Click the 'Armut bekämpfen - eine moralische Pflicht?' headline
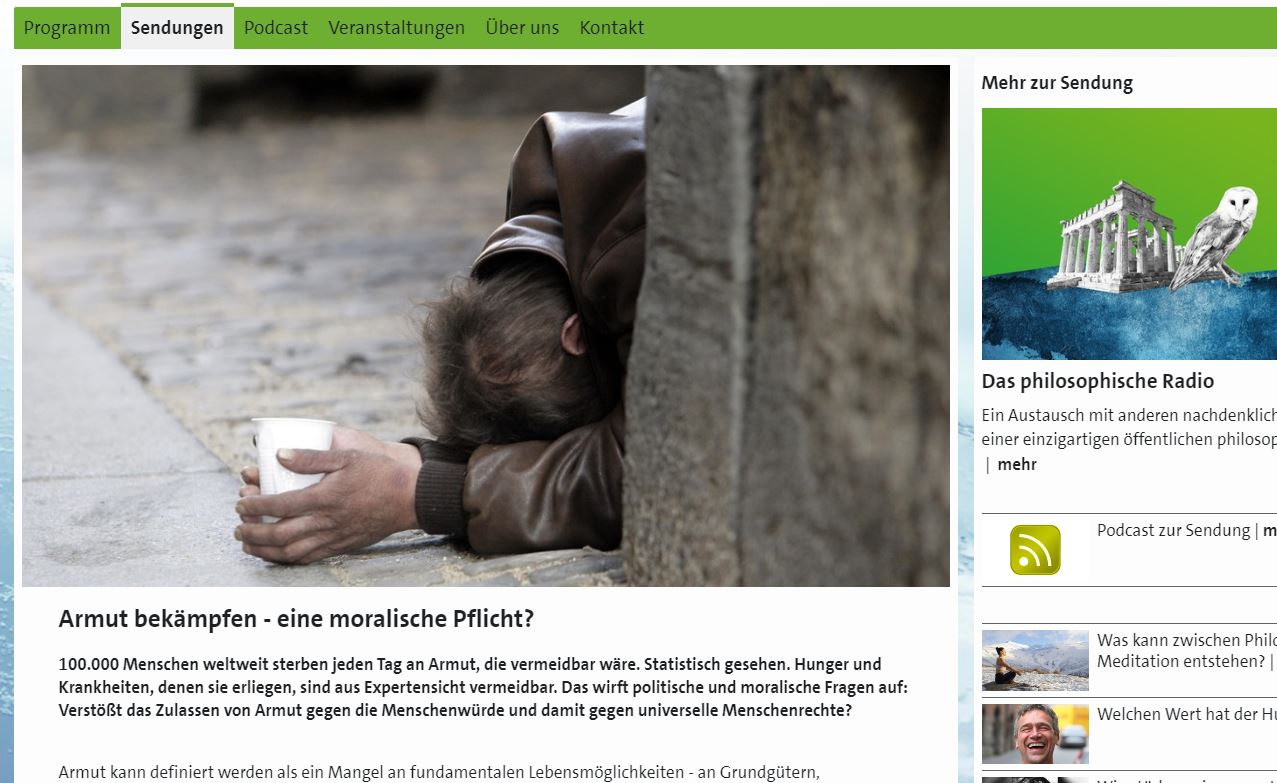 (296, 619)
